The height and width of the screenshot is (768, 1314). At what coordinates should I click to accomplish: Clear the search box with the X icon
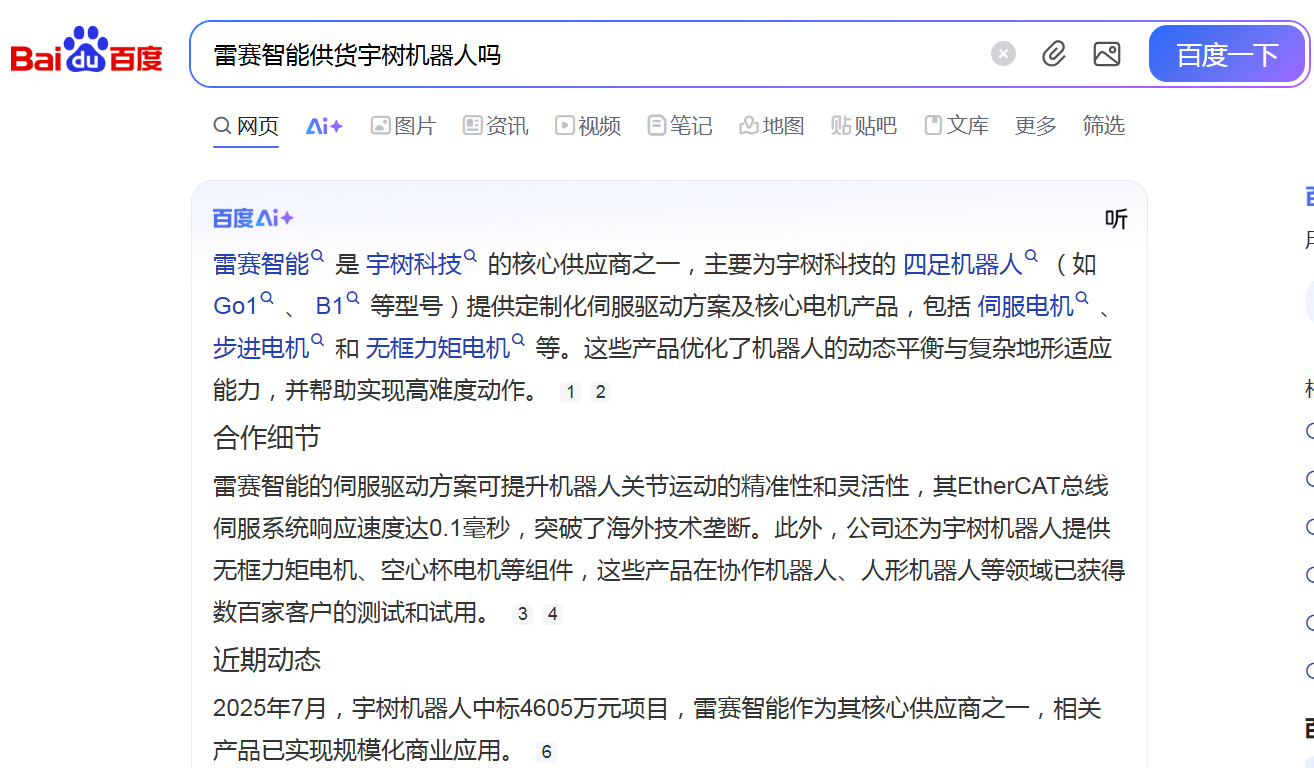pyautogui.click(x=1003, y=54)
